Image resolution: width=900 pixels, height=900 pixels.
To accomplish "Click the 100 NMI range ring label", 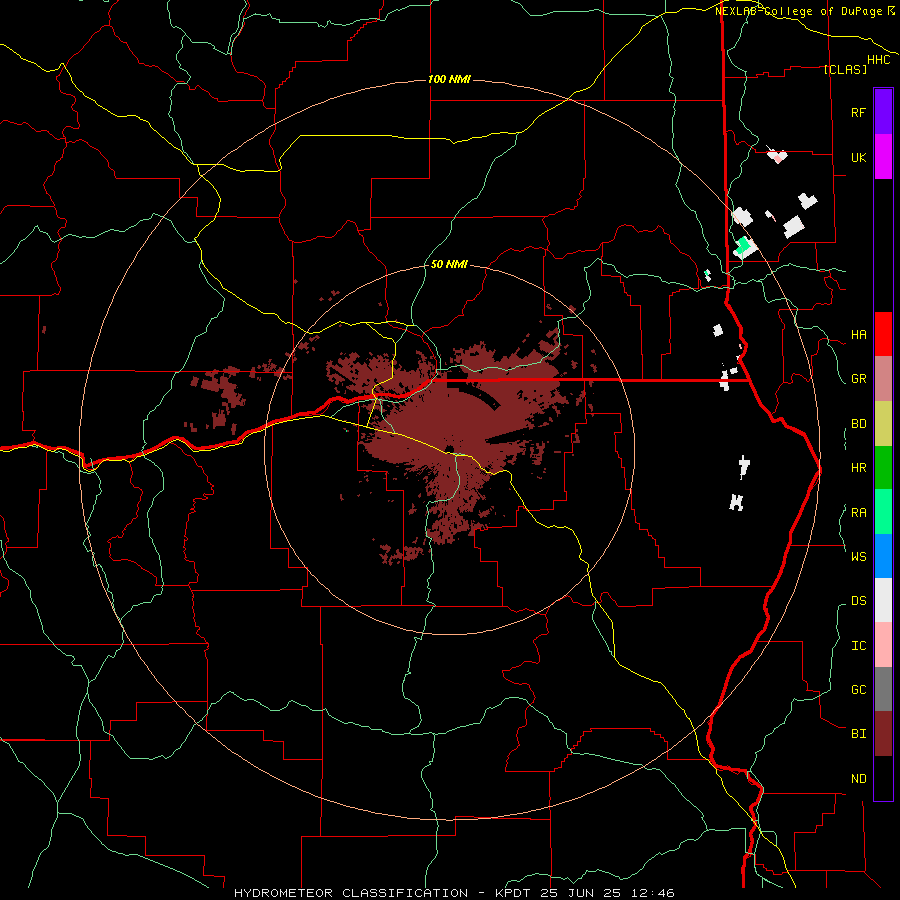I will [449, 79].
